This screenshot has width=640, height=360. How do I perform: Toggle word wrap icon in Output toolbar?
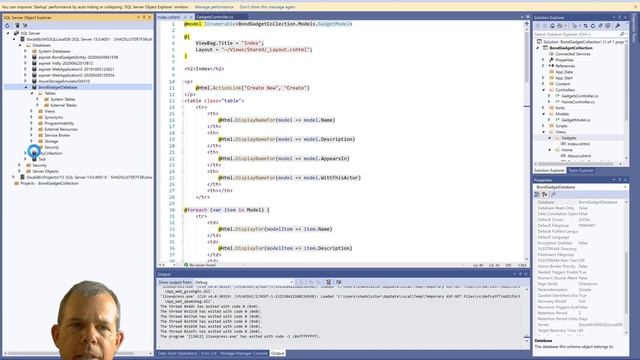tap(338, 282)
